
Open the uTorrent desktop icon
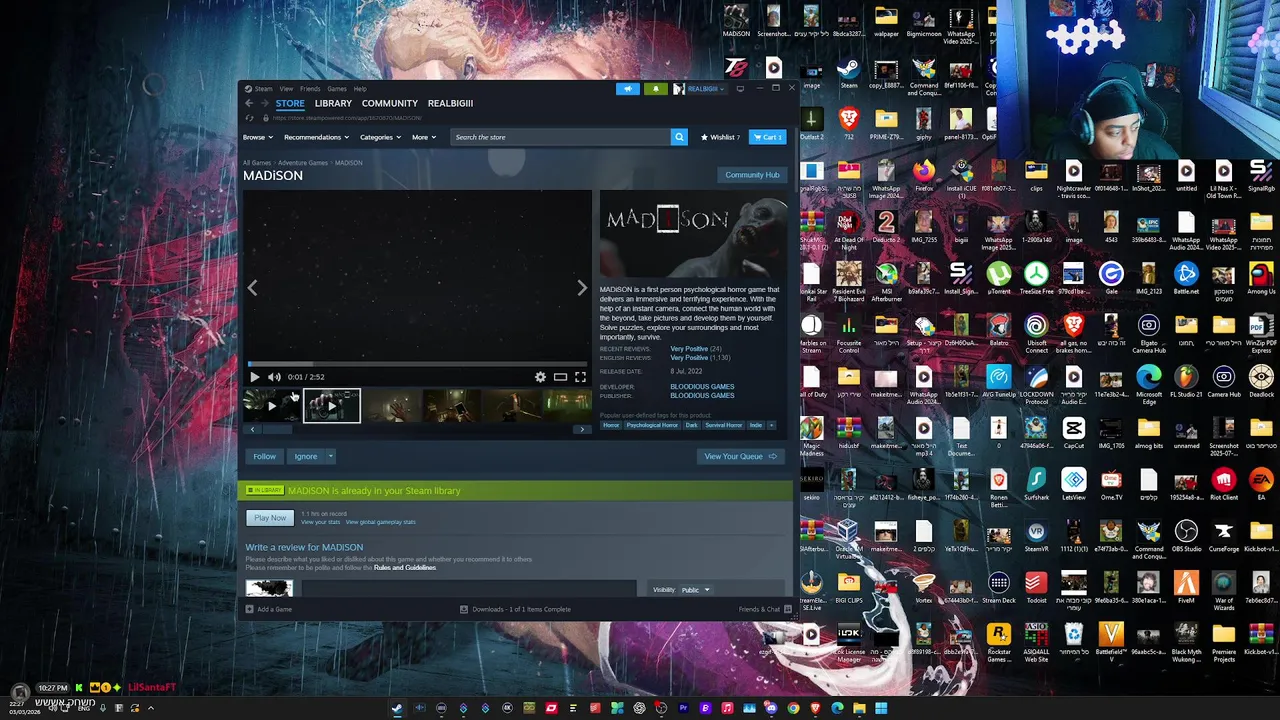point(998,279)
